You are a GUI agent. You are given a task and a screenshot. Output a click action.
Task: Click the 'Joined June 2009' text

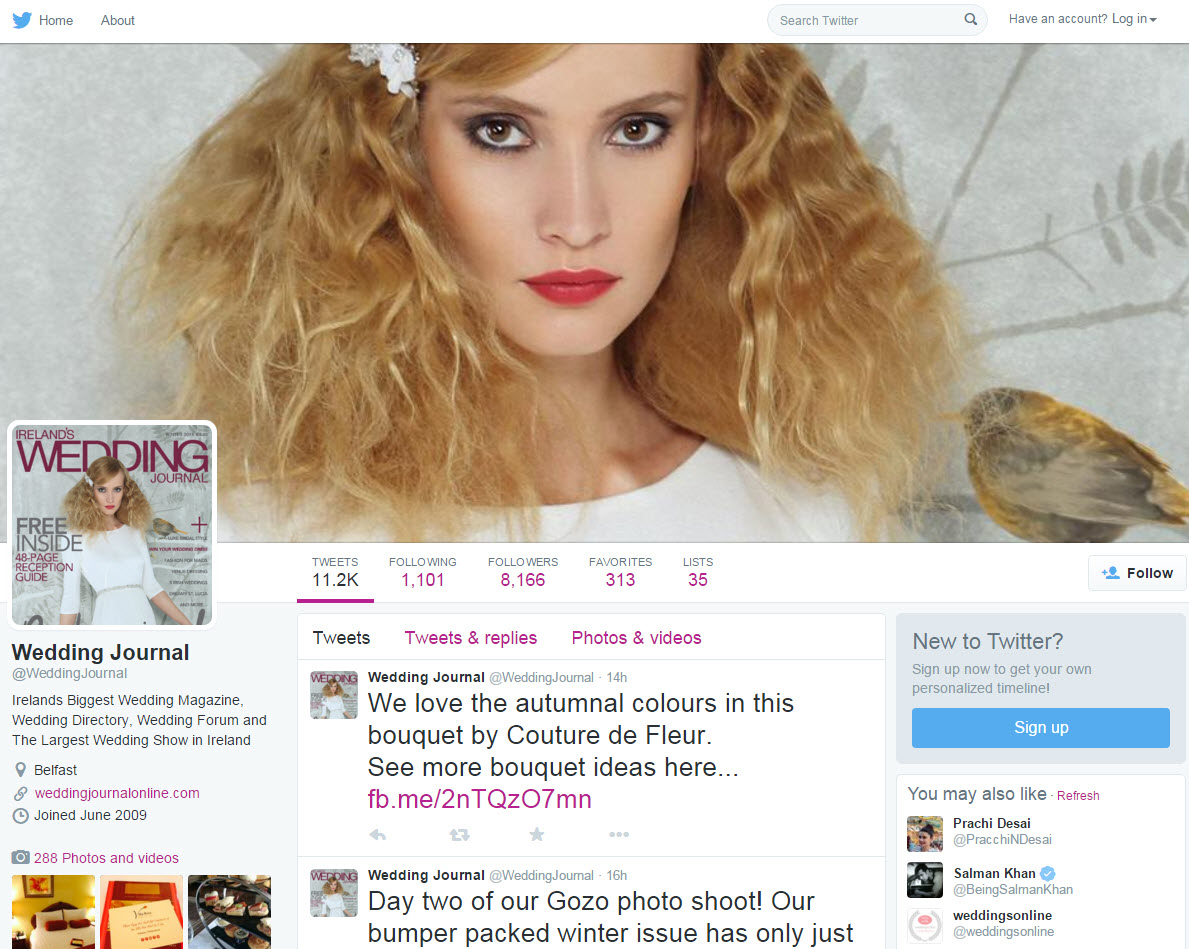click(90, 815)
